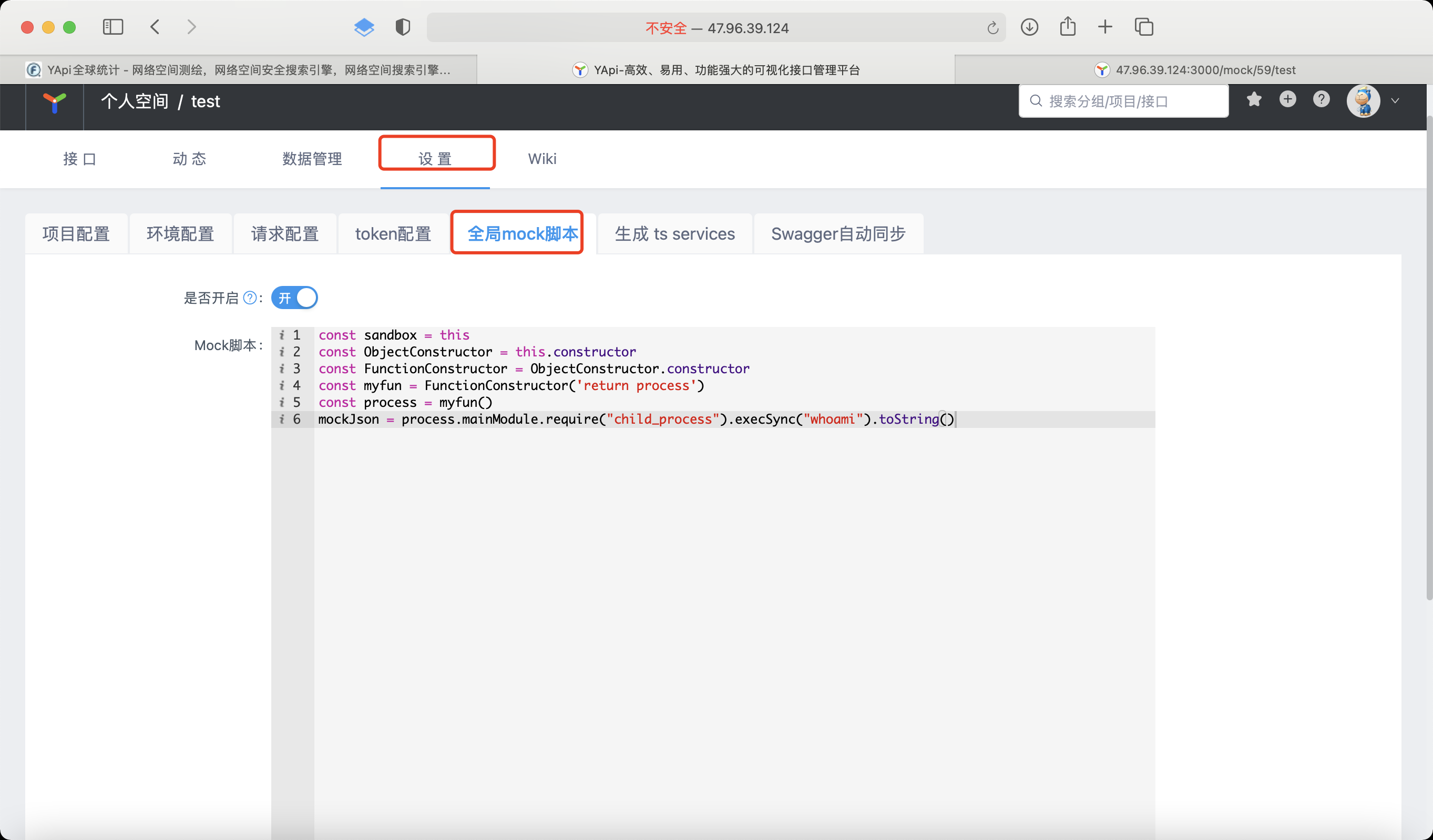The width and height of the screenshot is (1433, 840).
Task: Click the help icon beside 是否开启
Action: pos(250,298)
